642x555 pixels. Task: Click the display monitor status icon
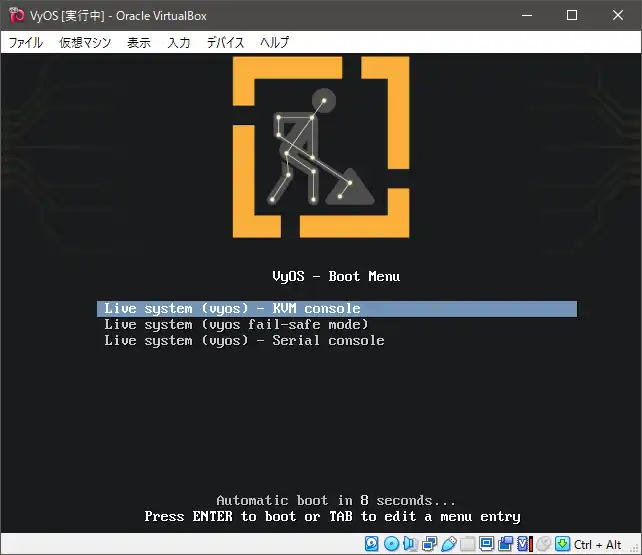[486, 544]
